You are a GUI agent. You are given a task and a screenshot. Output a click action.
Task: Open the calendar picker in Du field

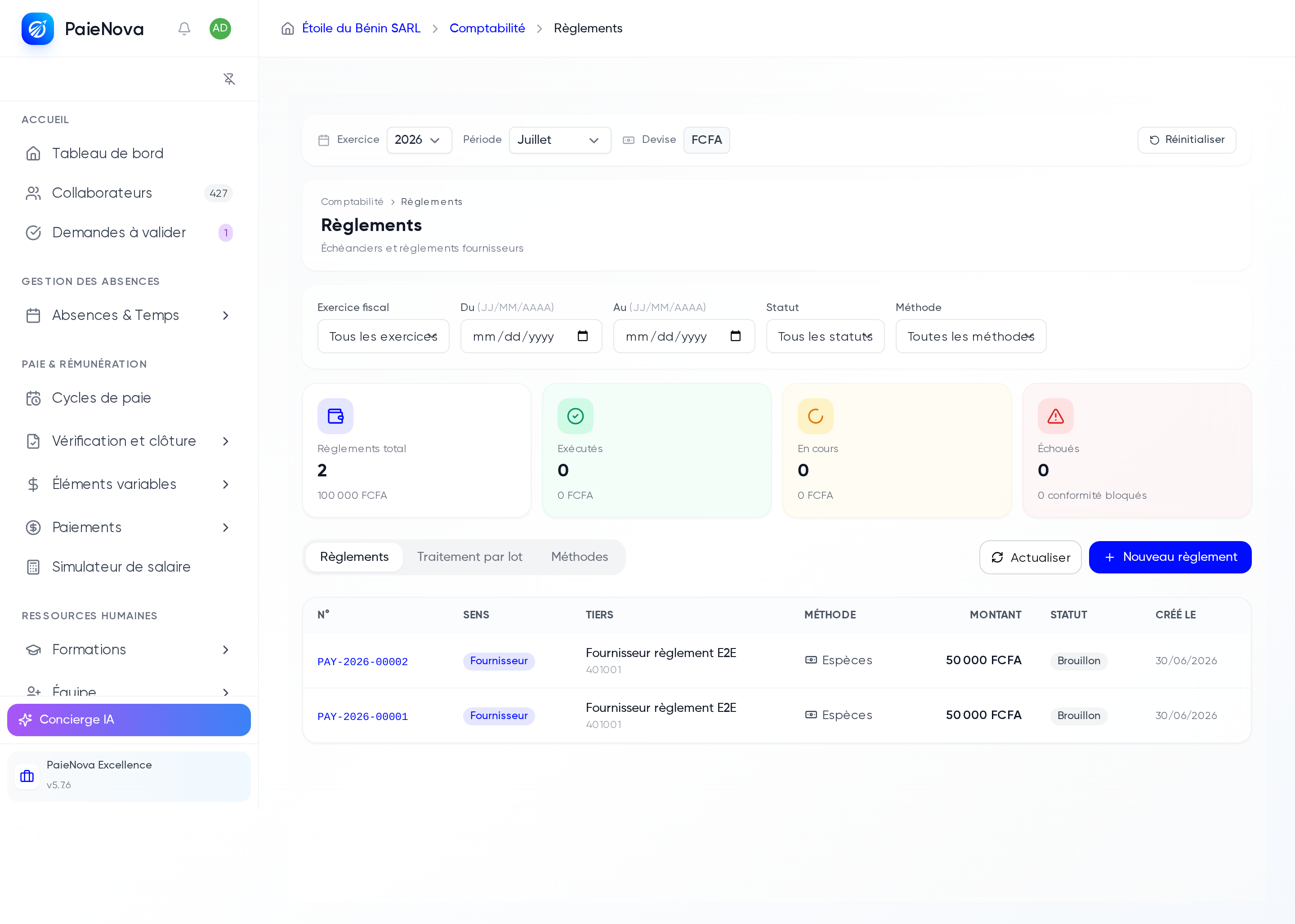coord(582,336)
